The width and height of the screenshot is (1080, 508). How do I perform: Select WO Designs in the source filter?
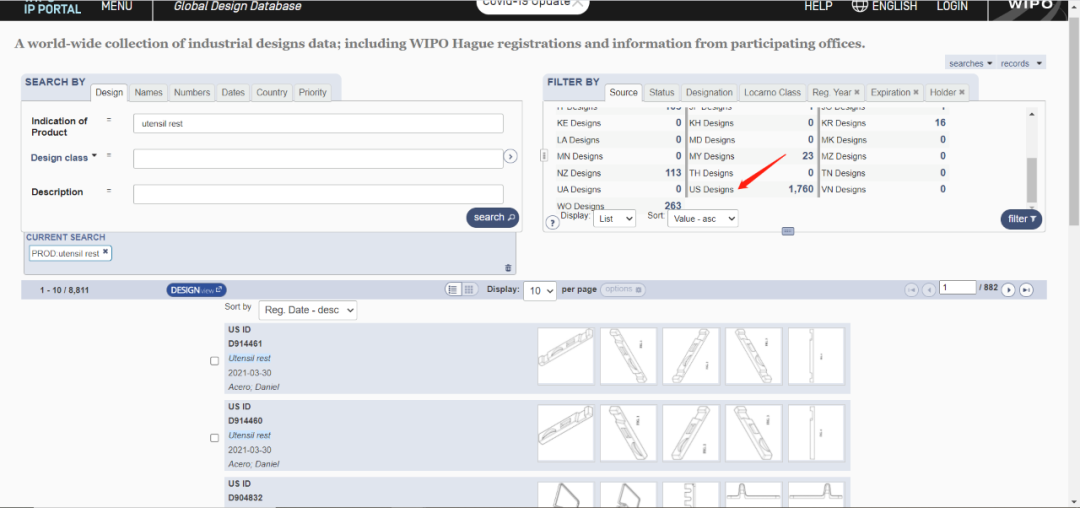point(580,206)
